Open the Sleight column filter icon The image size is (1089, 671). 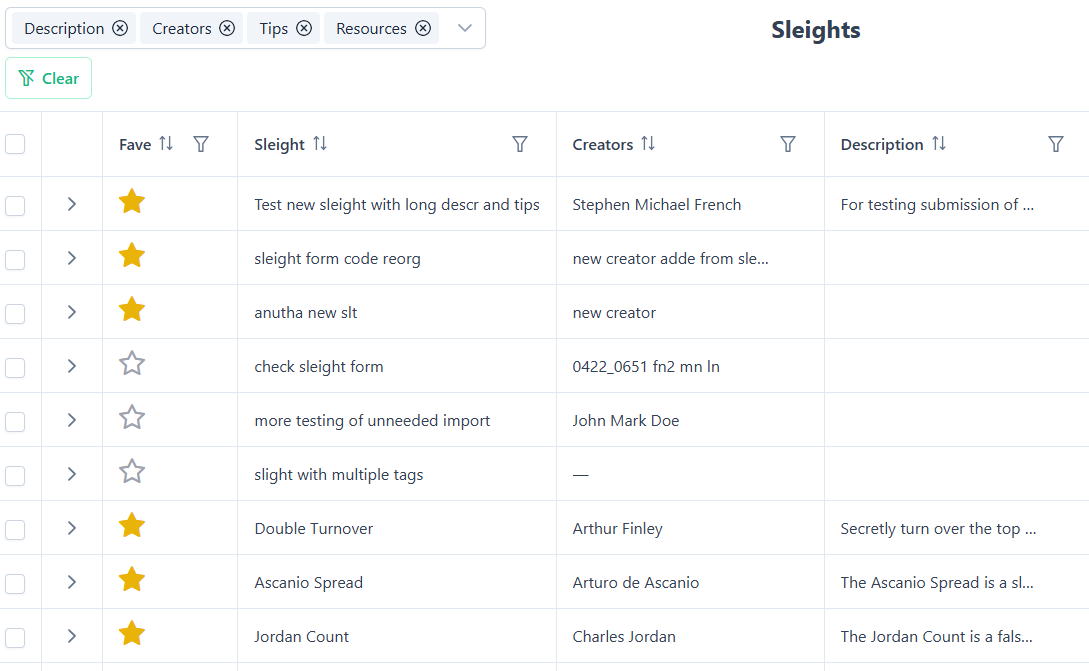pos(520,144)
